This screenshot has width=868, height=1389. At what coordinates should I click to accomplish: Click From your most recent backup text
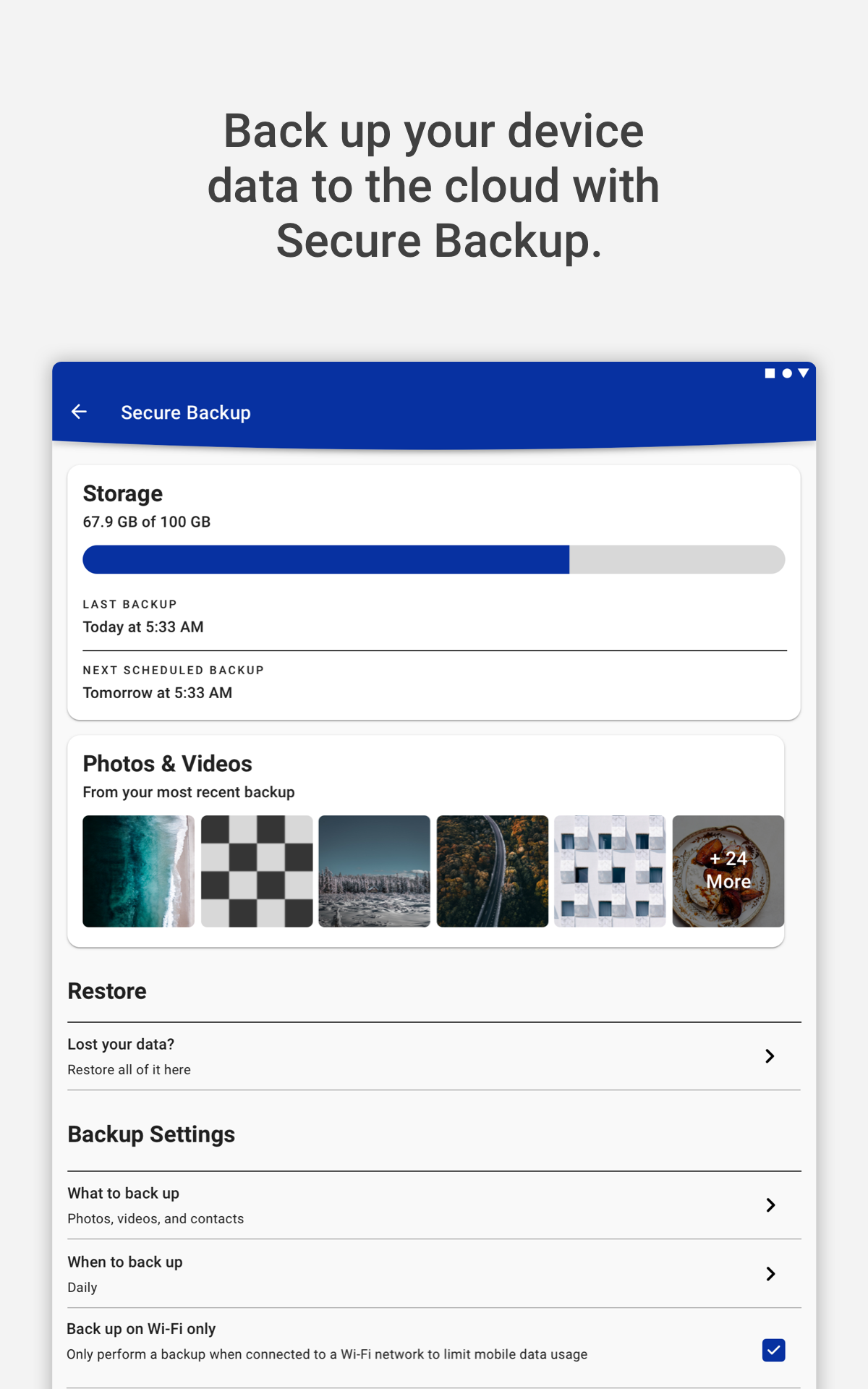click(189, 792)
